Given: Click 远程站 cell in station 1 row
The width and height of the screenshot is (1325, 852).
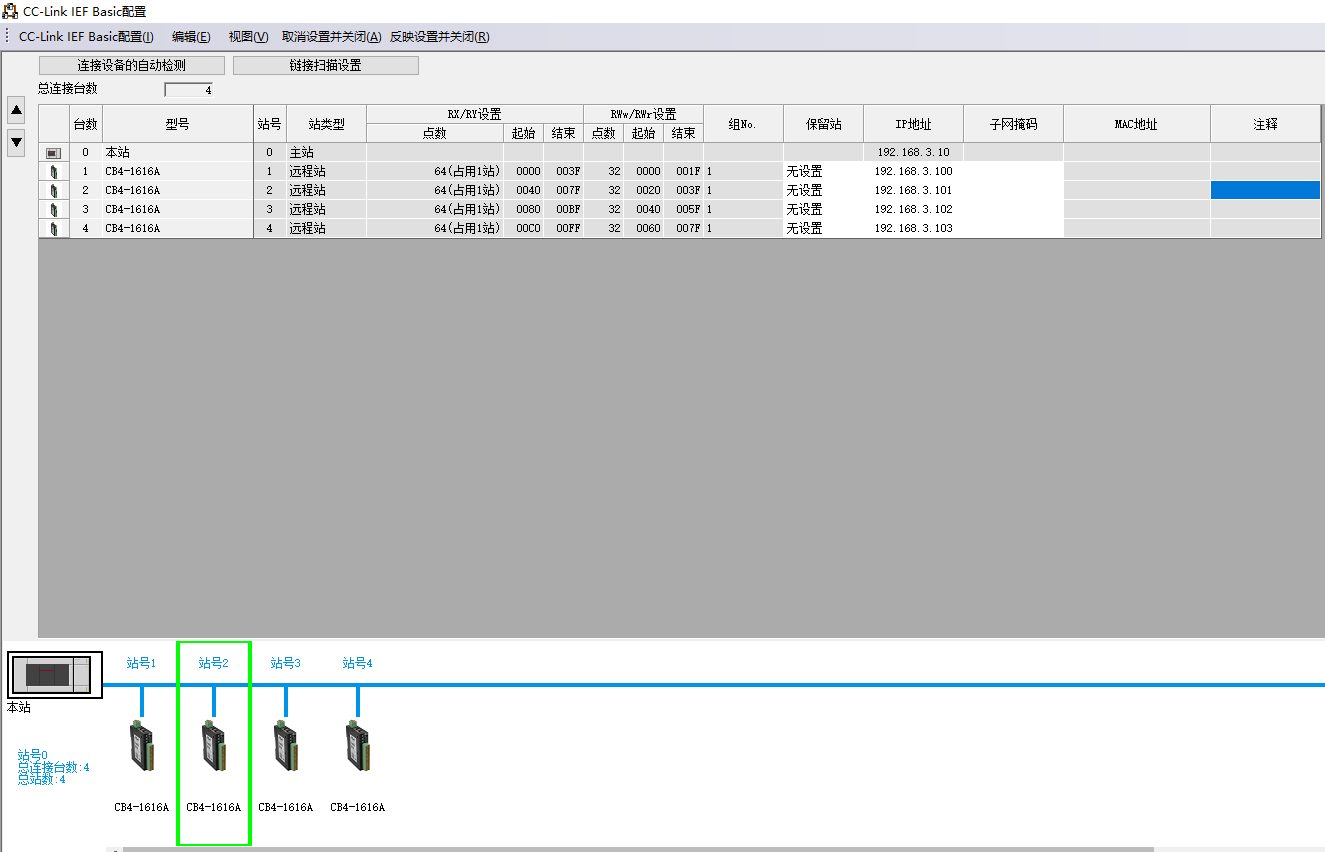Looking at the screenshot, I should [326, 172].
